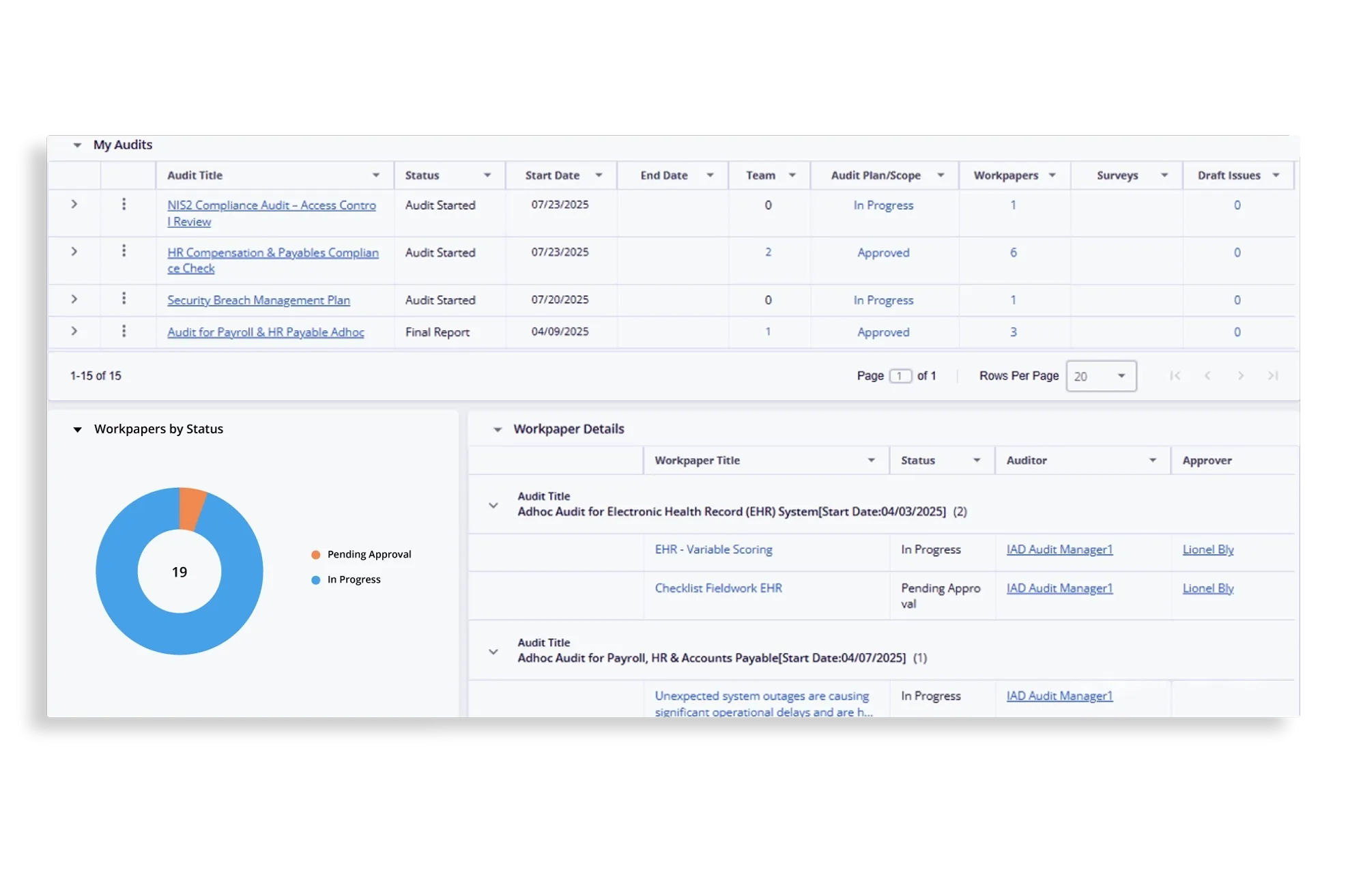Click the page number input field
This screenshot has width=1348, height=896.
[x=900, y=376]
